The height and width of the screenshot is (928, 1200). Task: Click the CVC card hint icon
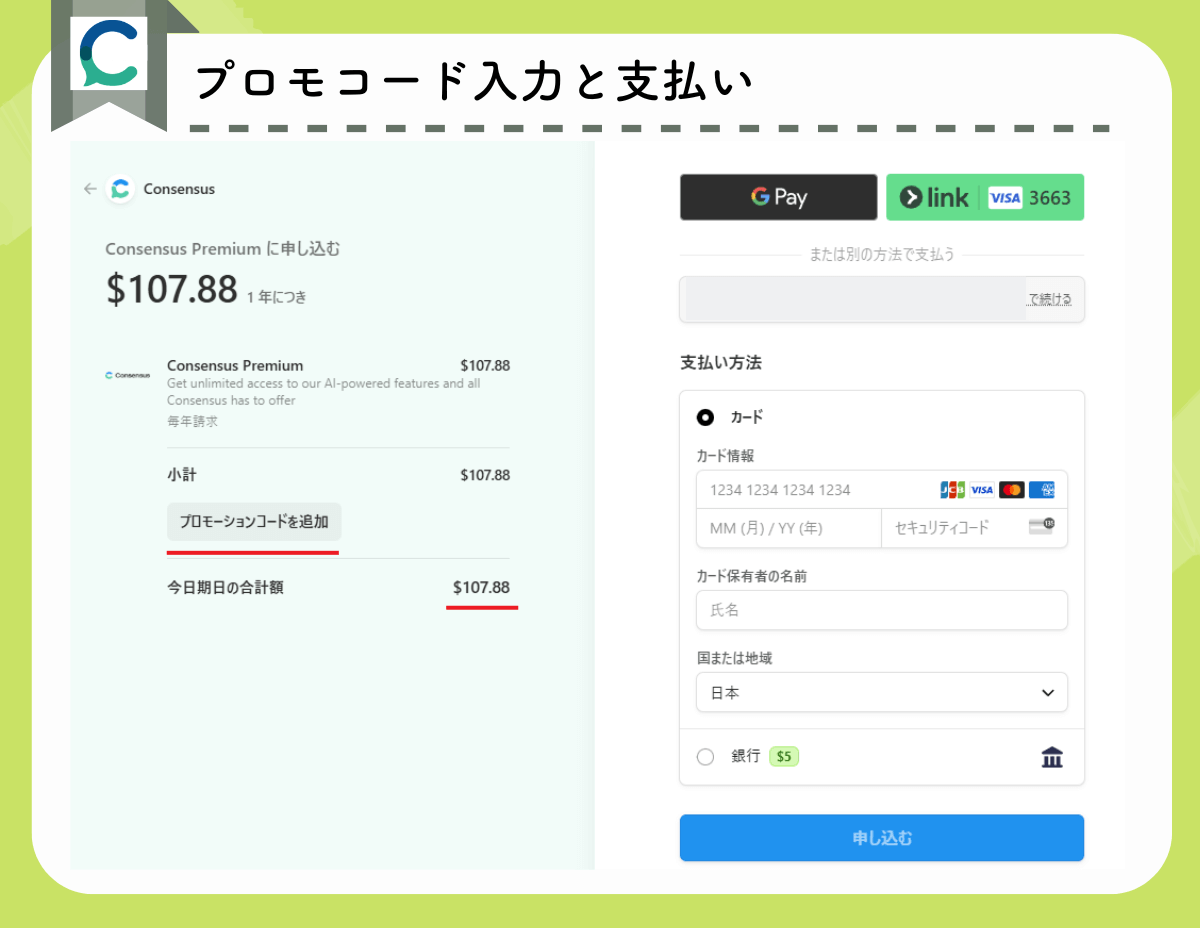1041,526
